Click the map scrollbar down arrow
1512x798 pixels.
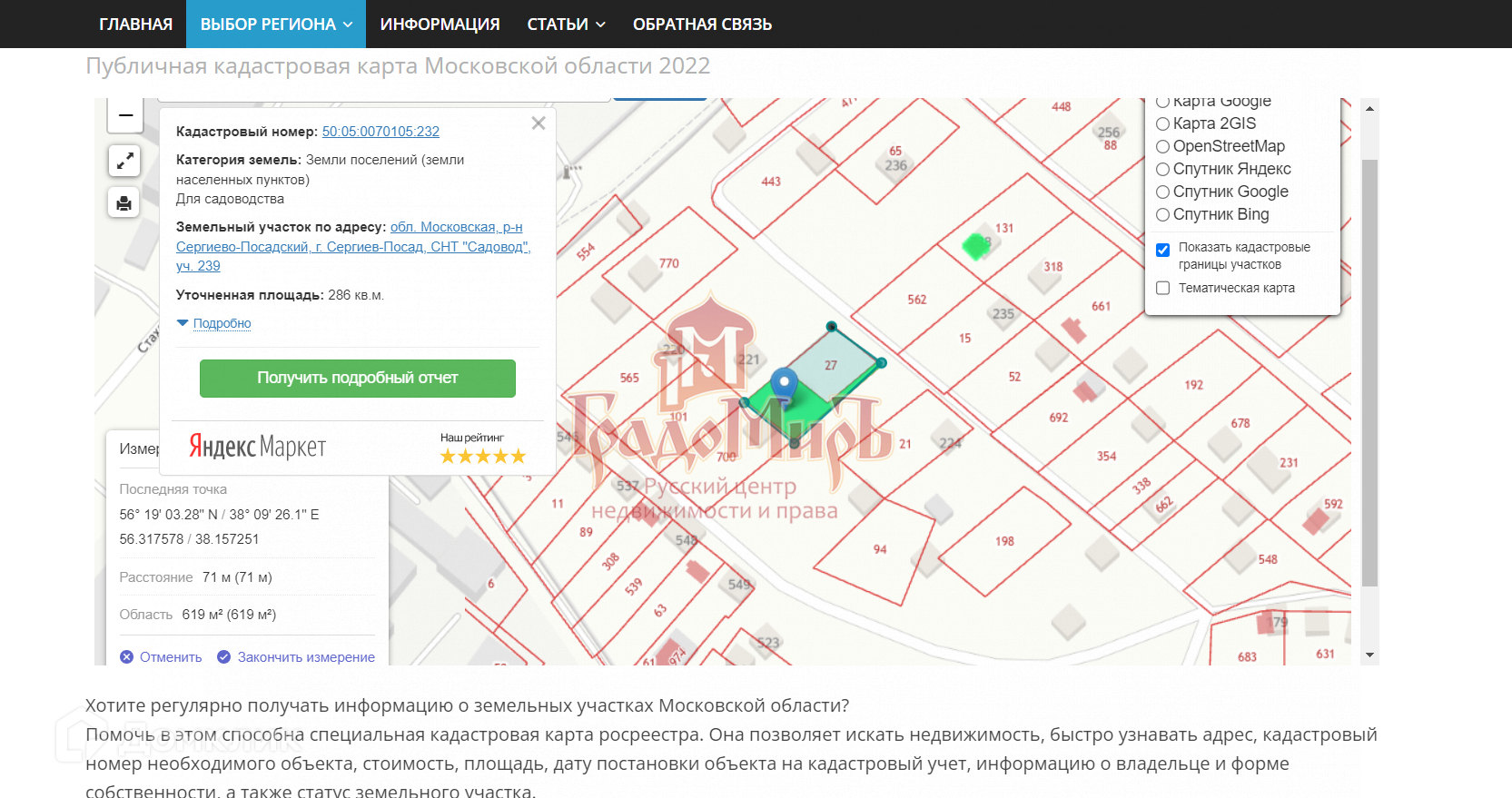pos(1369,655)
